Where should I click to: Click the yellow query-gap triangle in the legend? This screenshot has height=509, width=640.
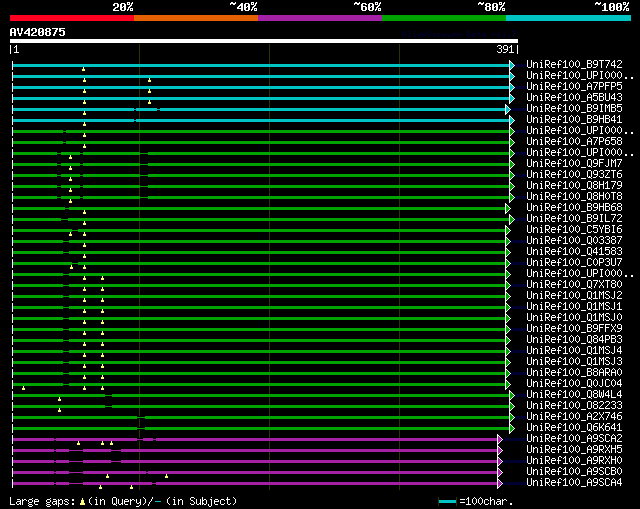82,502
